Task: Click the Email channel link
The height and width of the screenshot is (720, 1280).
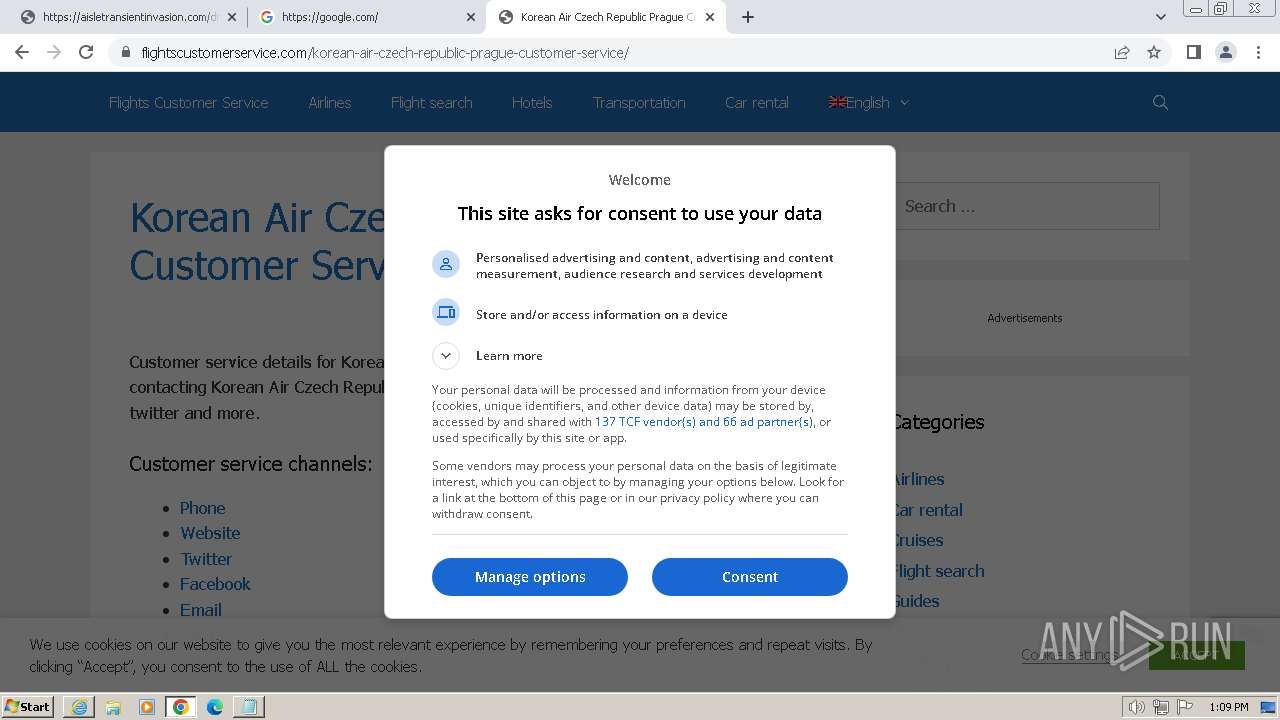Action: (201, 610)
